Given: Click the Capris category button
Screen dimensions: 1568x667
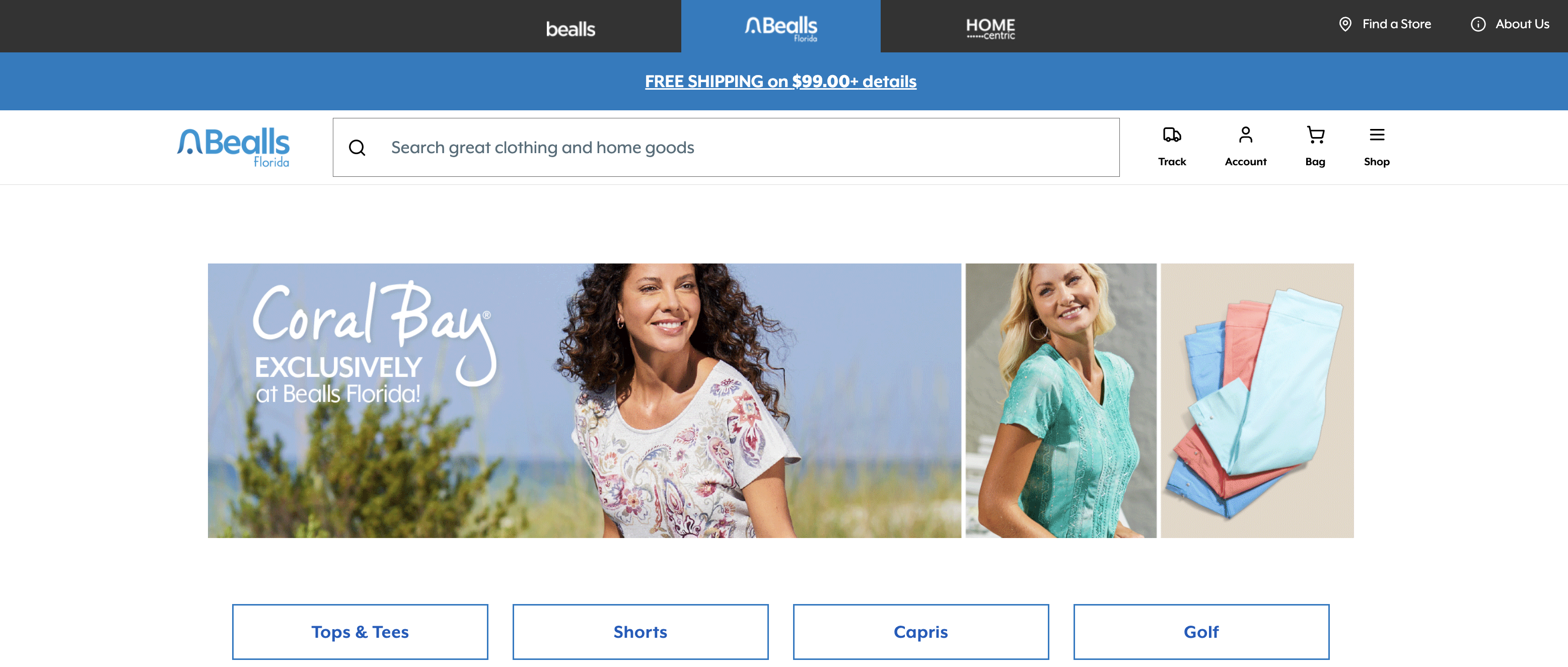Looking at the screenshot, I should click(x=921, y=632).
